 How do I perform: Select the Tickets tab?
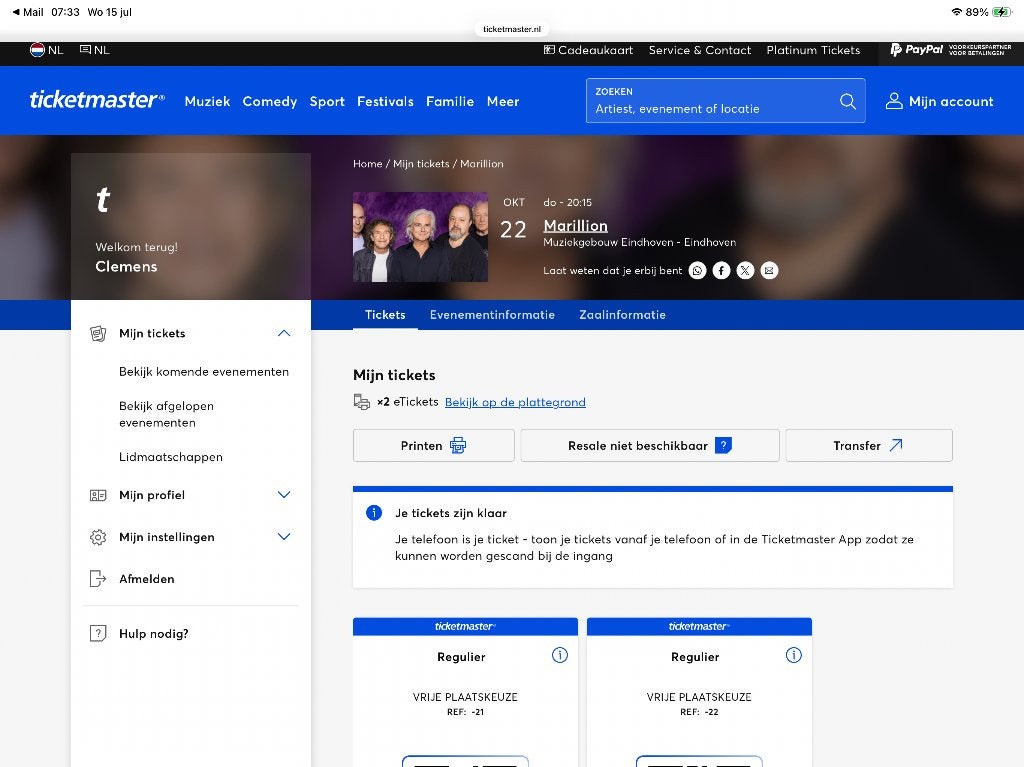point(385,315)
